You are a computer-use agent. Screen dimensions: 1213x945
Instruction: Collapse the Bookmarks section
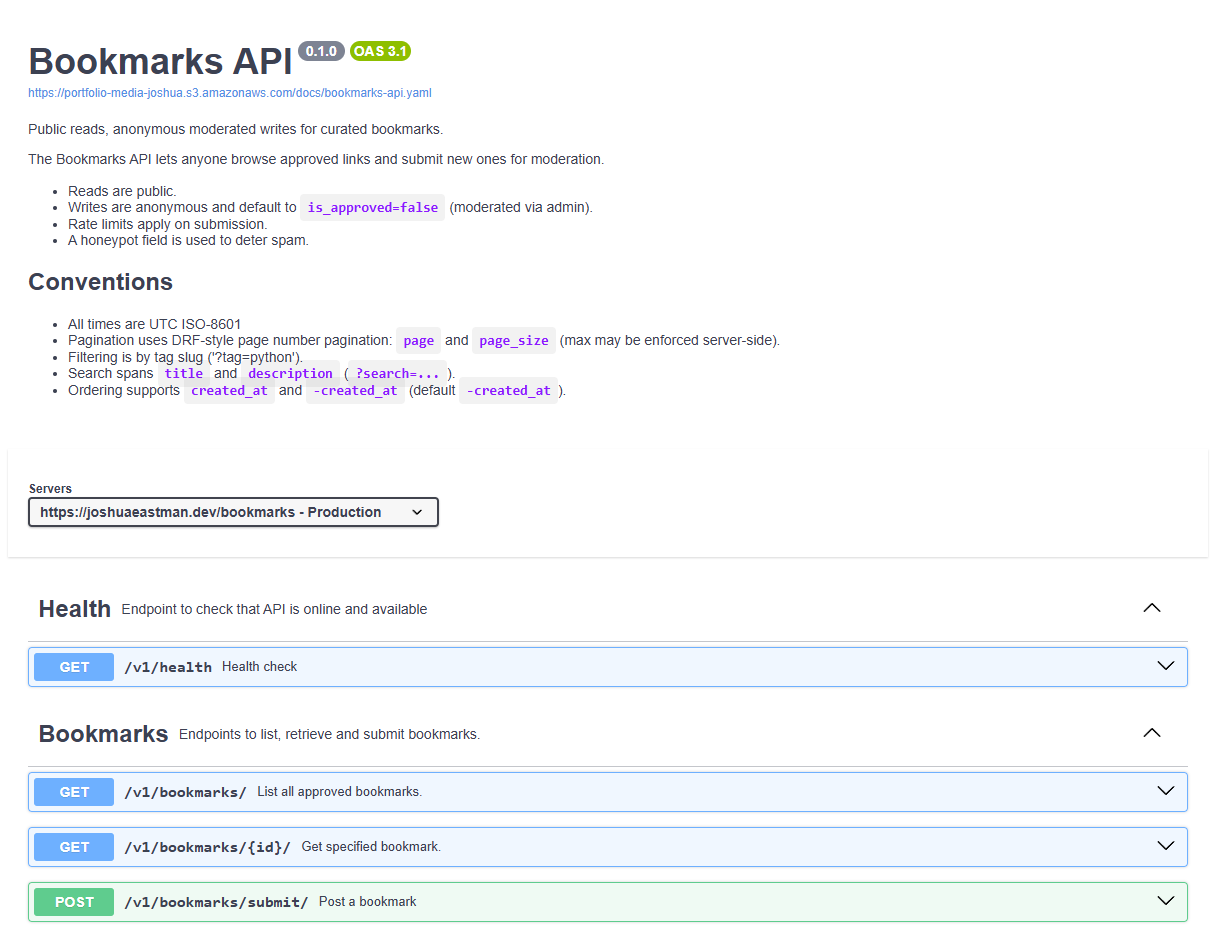[1151, 732]
